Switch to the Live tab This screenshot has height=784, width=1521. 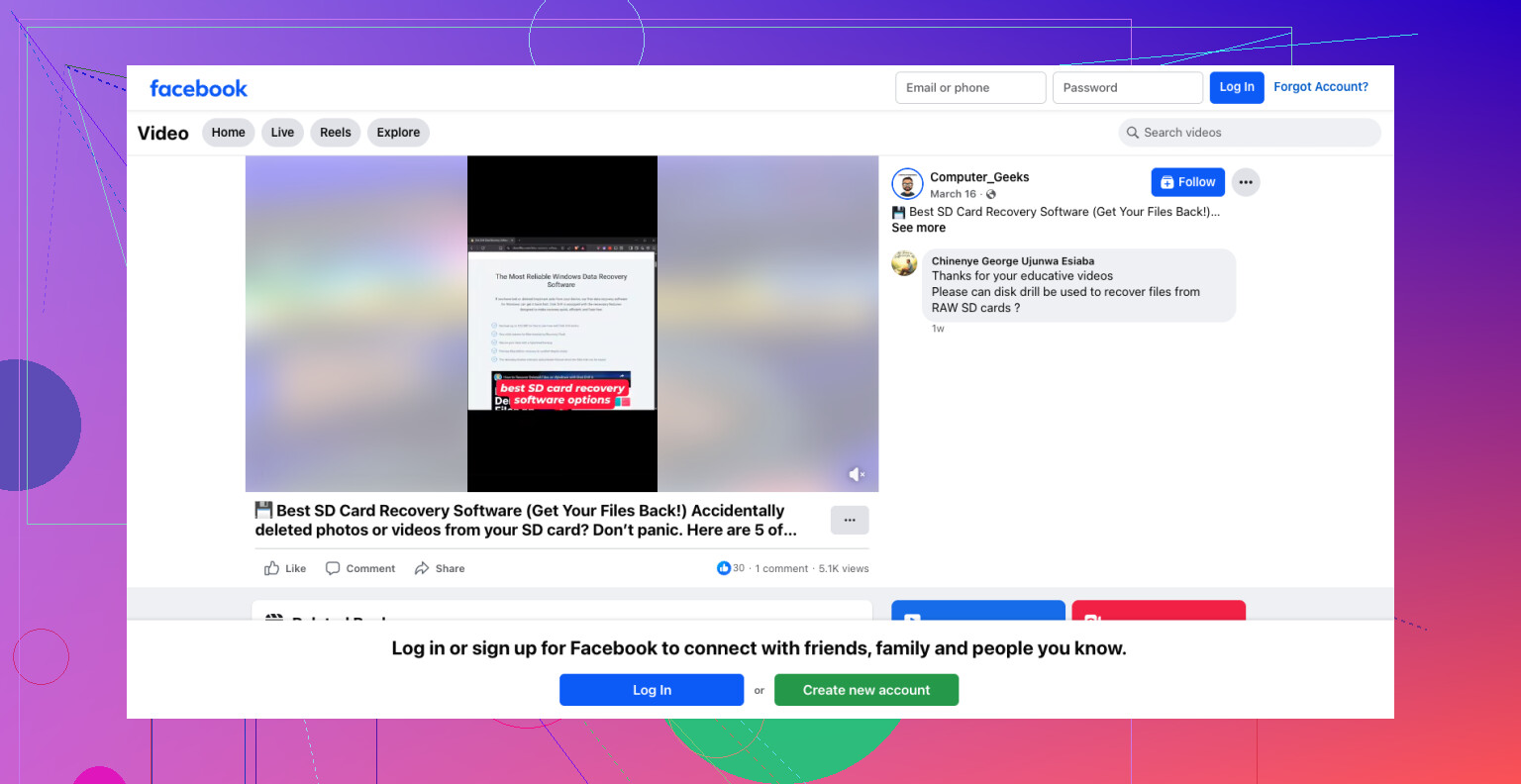click(282, 133)
